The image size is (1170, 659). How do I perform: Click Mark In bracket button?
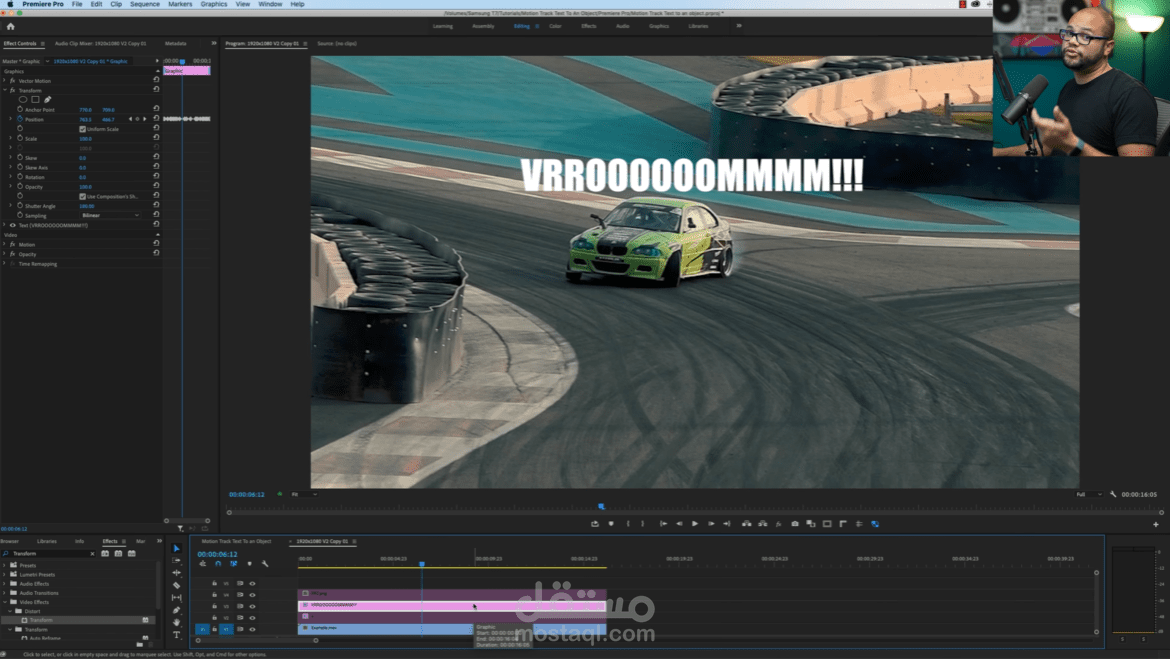pos(628,524)
